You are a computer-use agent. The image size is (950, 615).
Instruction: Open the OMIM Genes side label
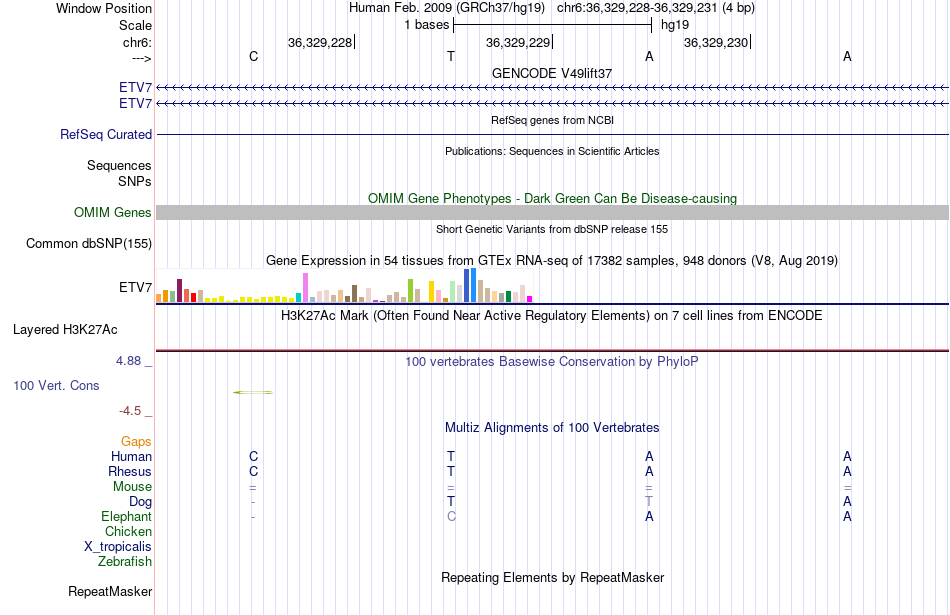[x=113, y=213]
